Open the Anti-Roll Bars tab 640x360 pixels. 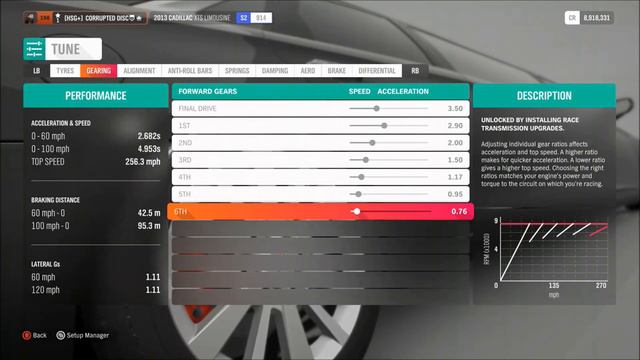coord(190,71)
